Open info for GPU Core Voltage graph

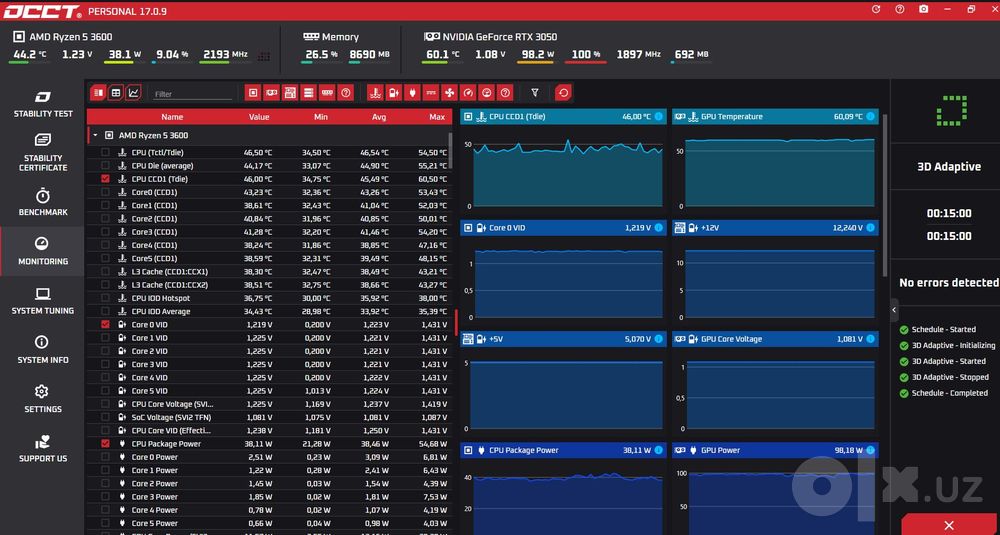(871, 339)
